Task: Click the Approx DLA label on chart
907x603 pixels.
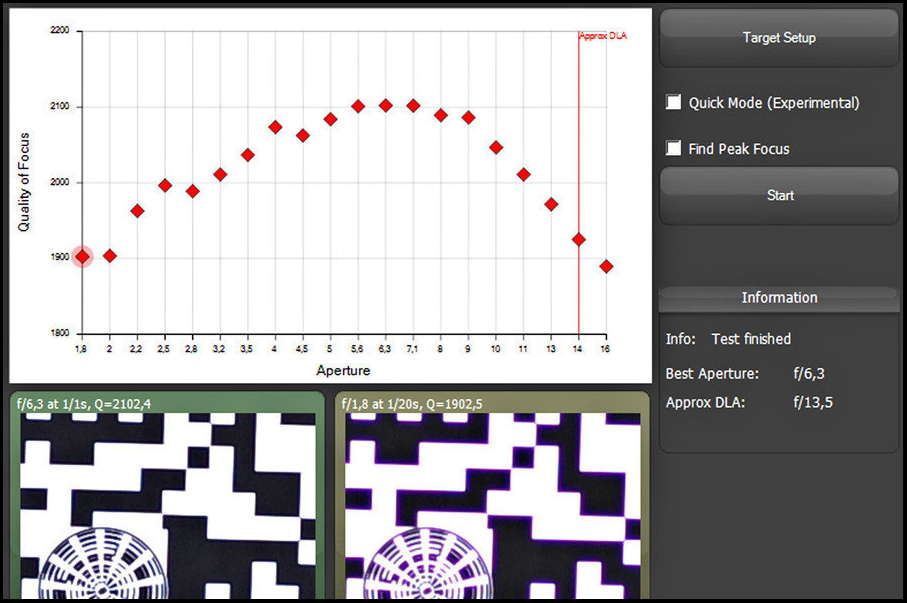Action: pos(603,36)
